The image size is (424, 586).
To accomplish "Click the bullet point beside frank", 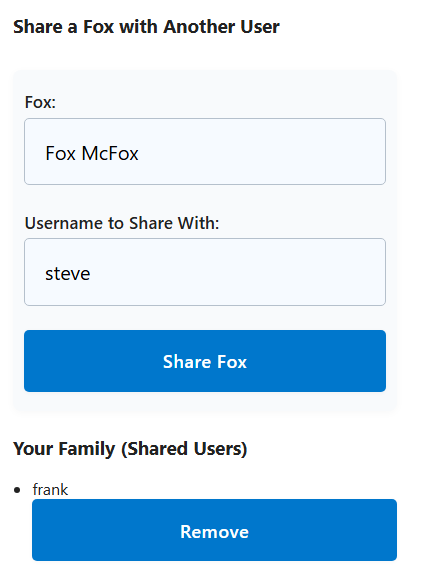I will (17, 490).
